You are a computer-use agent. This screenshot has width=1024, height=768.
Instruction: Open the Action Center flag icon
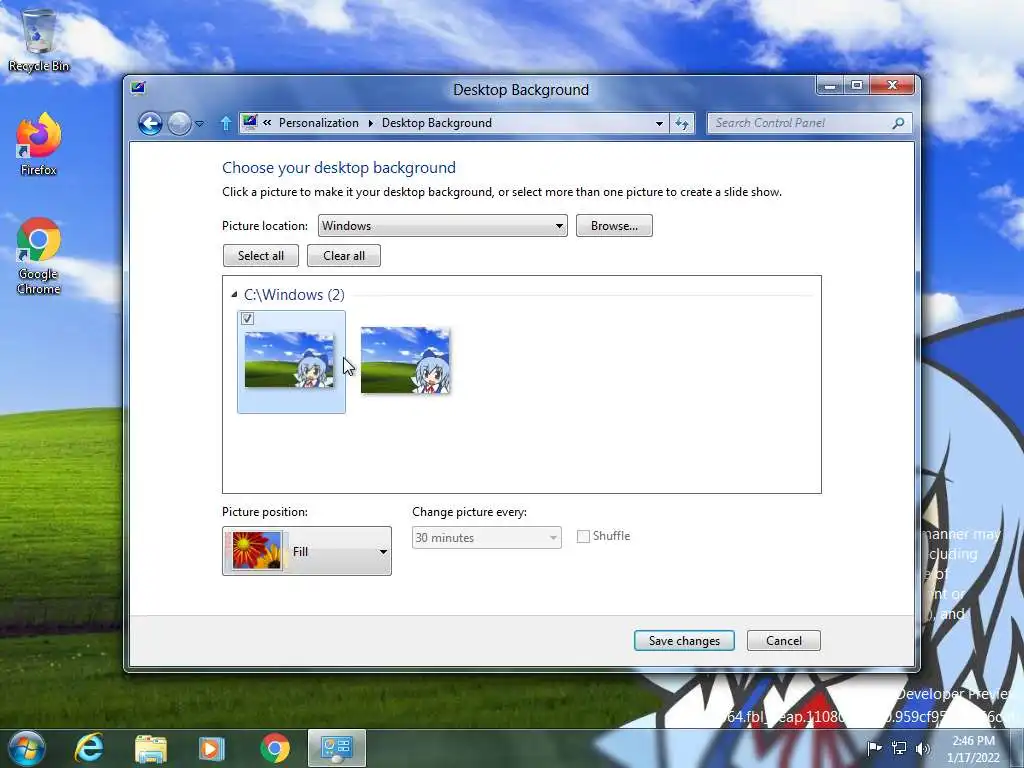click(x=874, y=748)
